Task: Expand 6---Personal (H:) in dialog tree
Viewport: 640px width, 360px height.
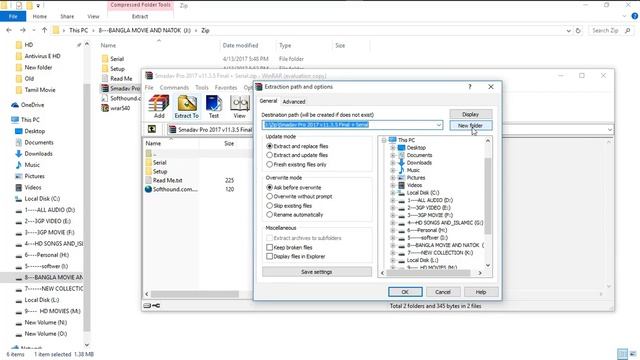Action: 393,230
